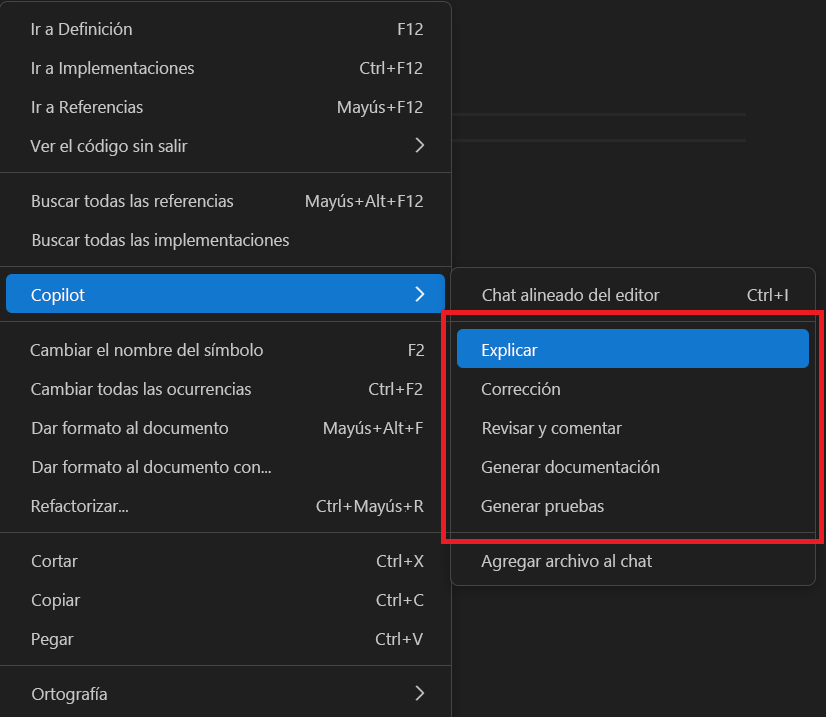Select "Cortar" to cut code
This screenshot has height=717, width=826.
click(54, 561)
